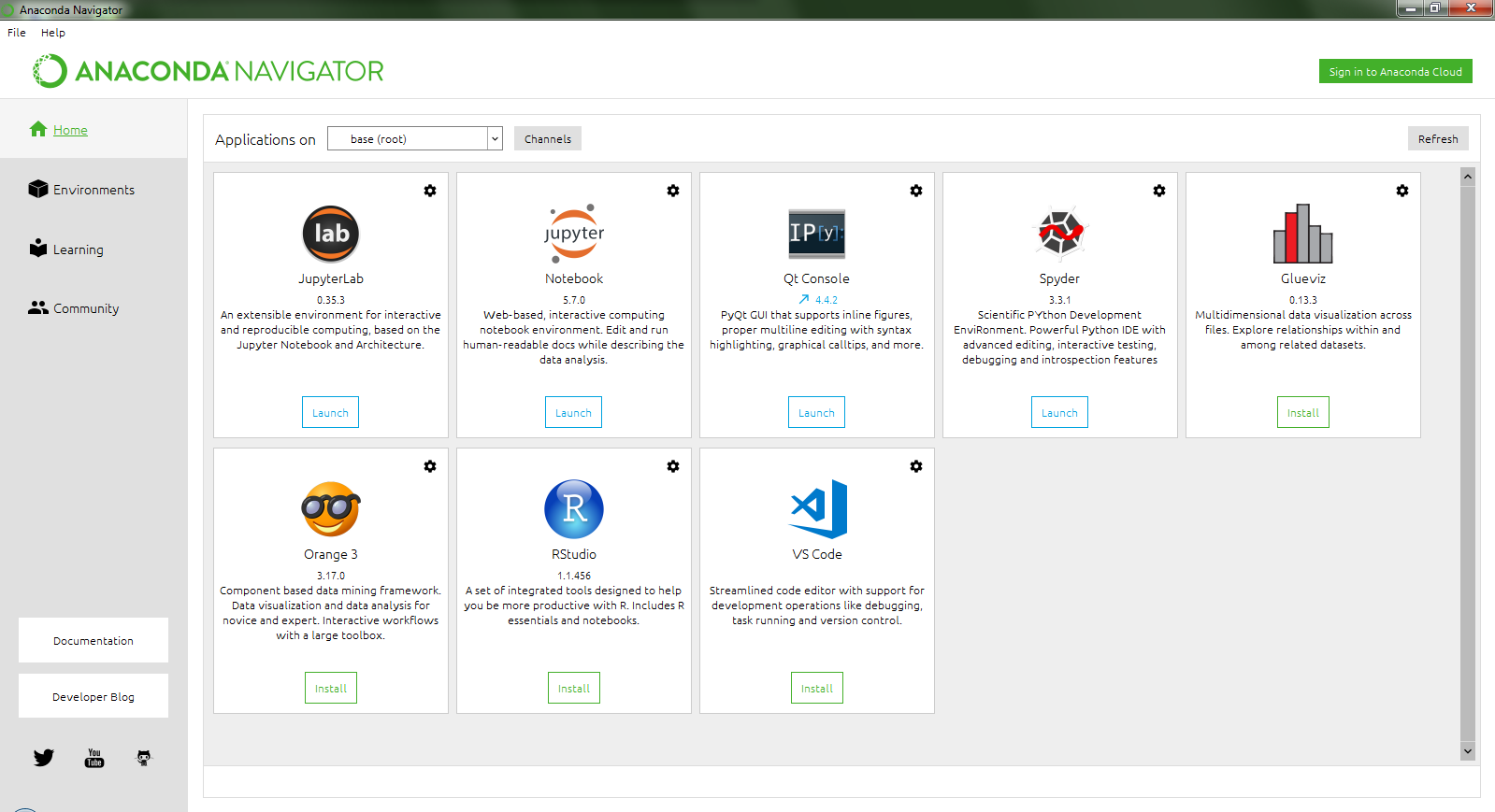
Task: Install Orange 3
Action: click(331, 688)
